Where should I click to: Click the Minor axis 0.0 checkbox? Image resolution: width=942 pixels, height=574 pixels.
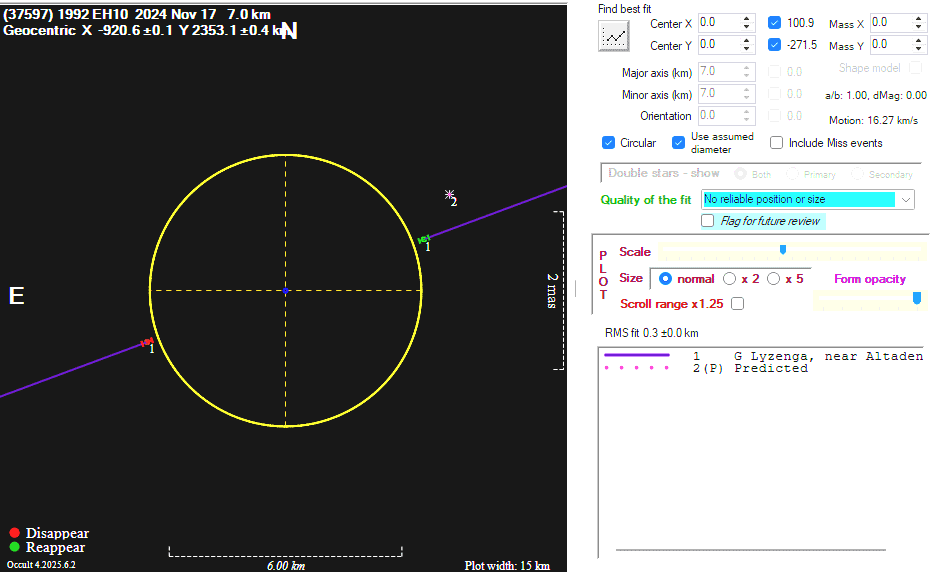(x=774, y=94)
